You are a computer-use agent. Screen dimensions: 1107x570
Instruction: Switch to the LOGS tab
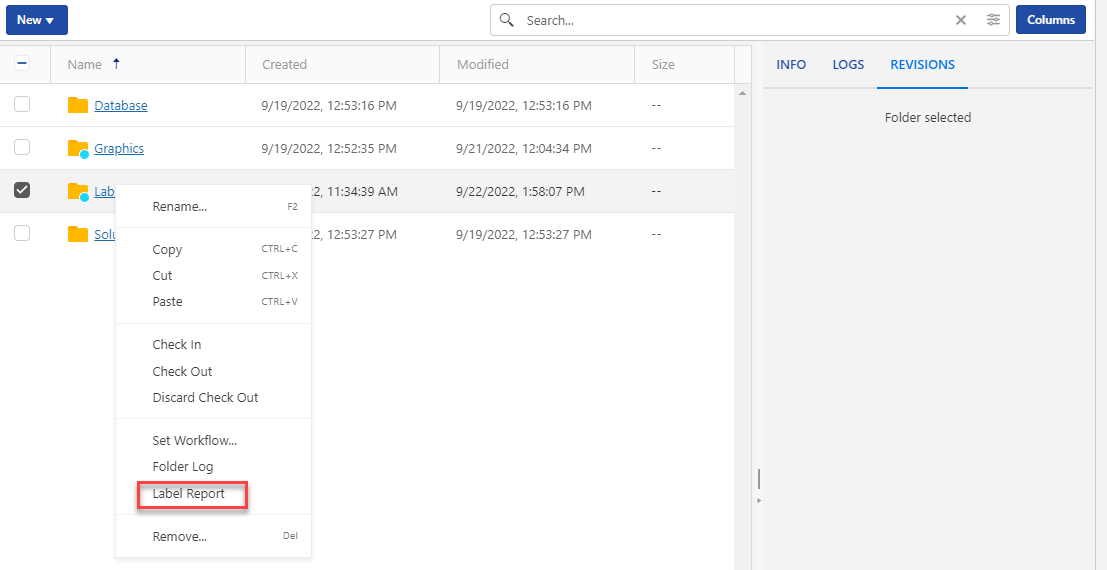pos(848,64)
